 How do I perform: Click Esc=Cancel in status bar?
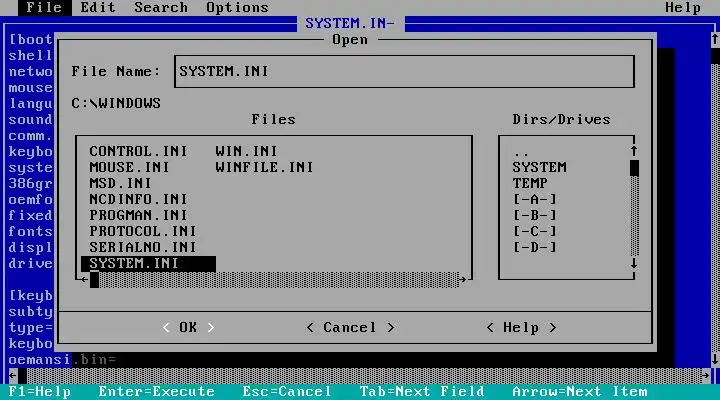(287, 392)
